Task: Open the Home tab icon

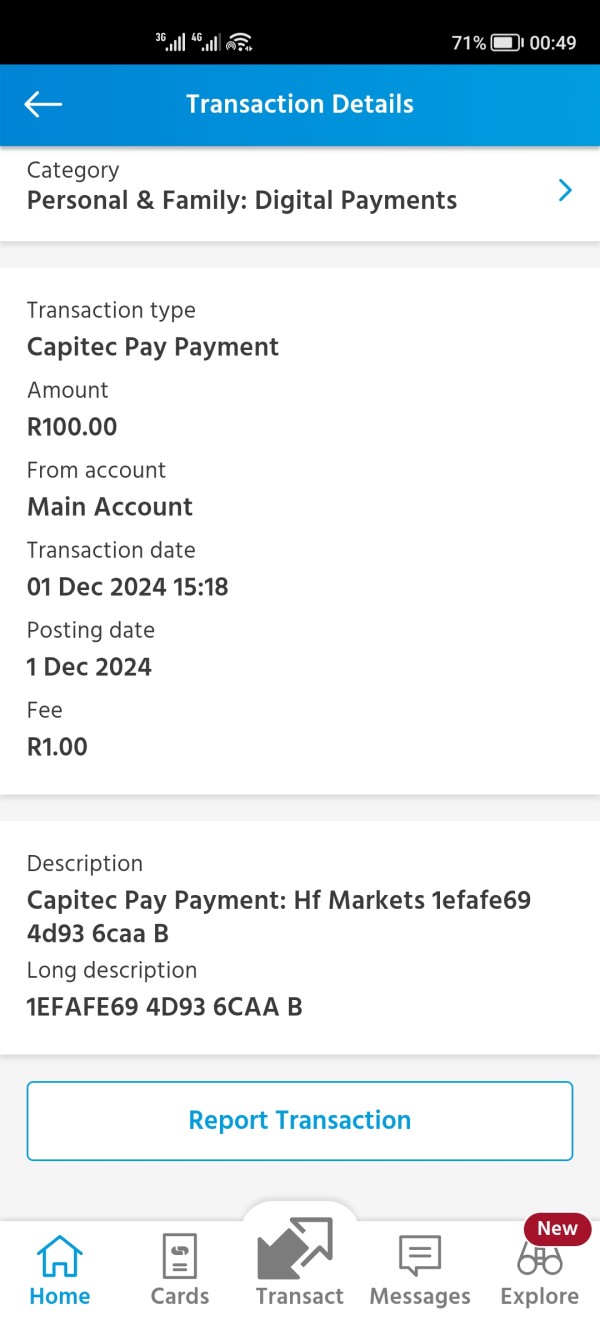Action: click(60, 1256)
